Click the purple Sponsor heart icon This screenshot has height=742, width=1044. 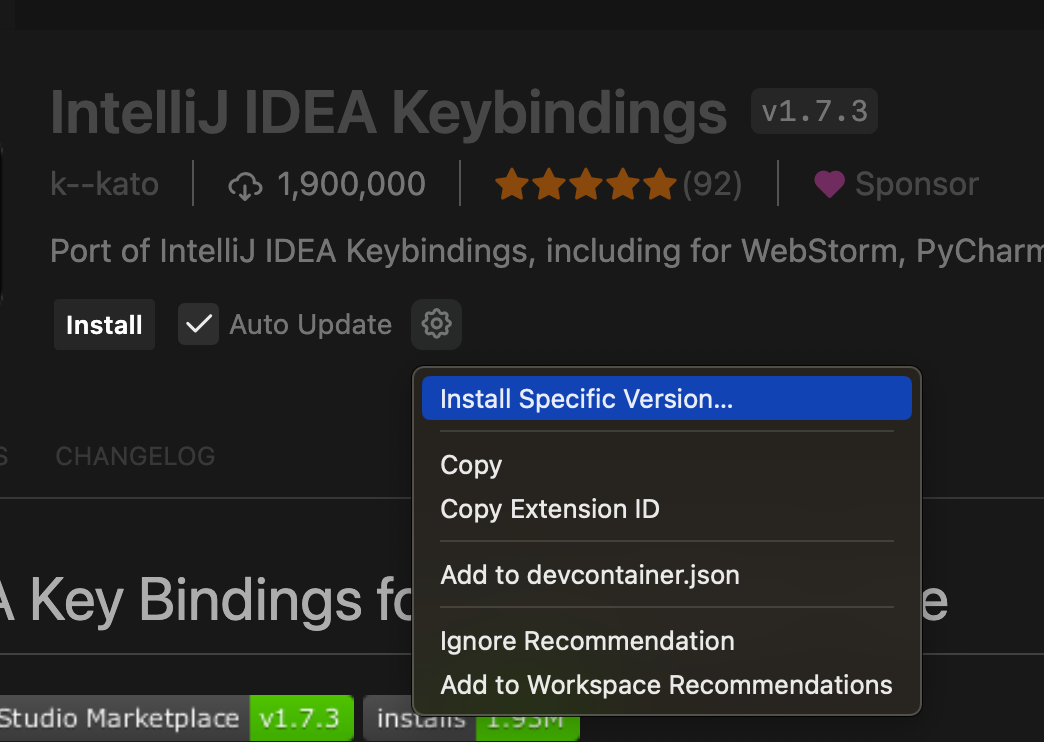[x=829, y=184]
